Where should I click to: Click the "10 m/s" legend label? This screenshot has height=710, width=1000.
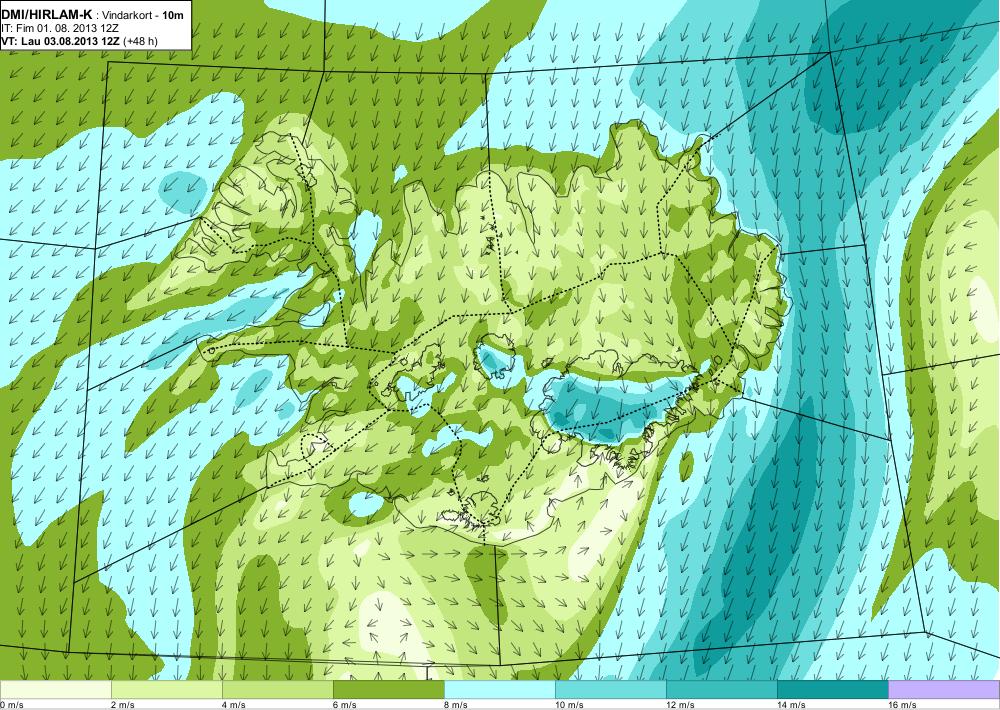click(x=569, y=705)
